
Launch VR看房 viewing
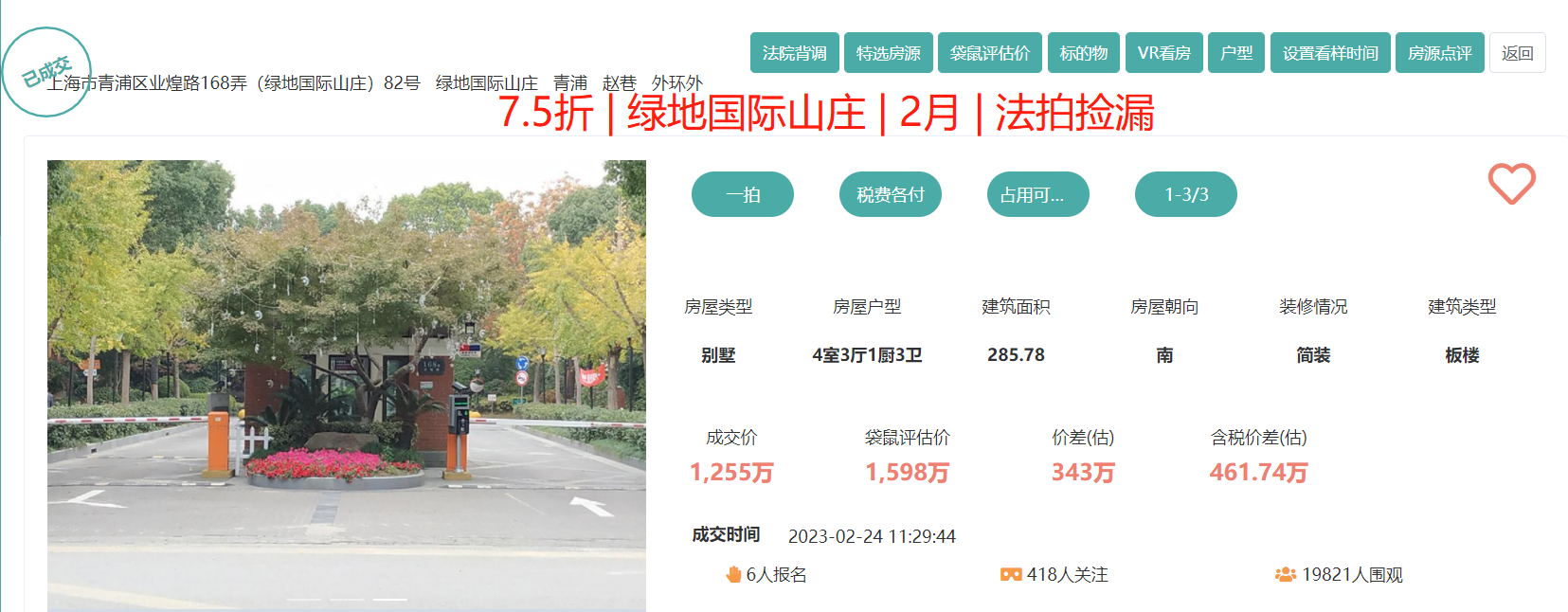(x=1163, y=53)
